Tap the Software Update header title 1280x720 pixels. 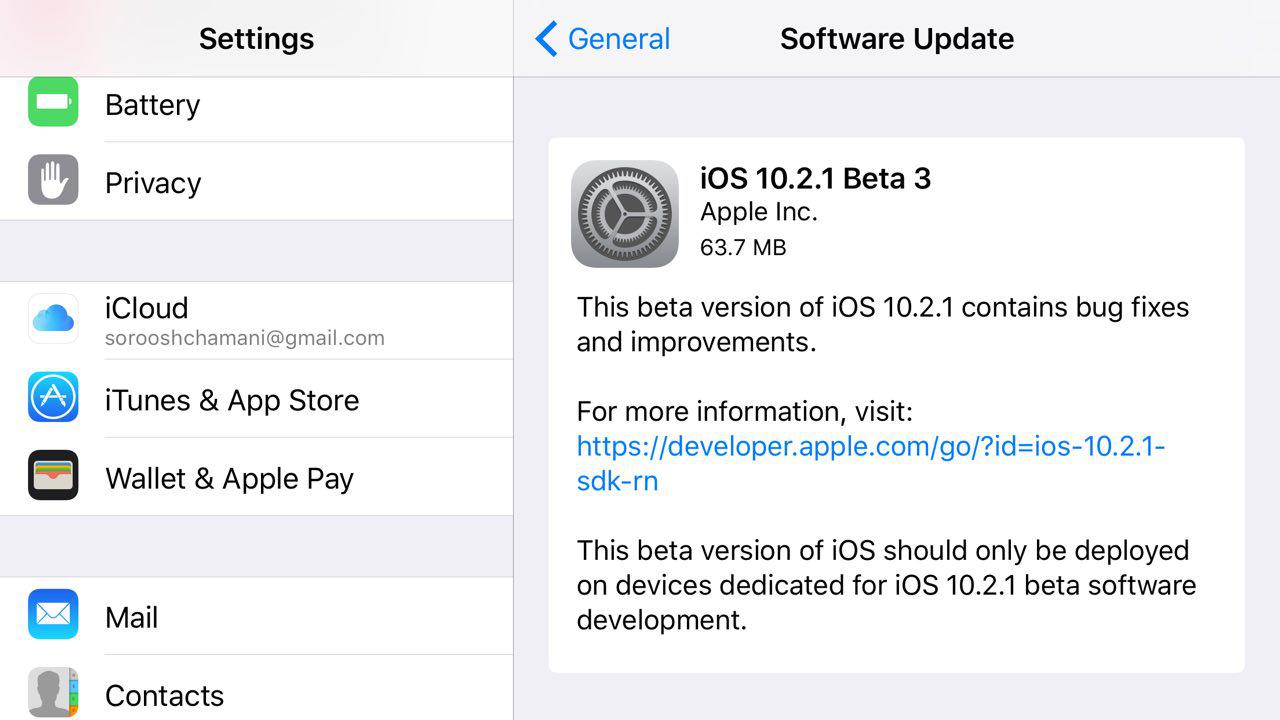point(897,39)
